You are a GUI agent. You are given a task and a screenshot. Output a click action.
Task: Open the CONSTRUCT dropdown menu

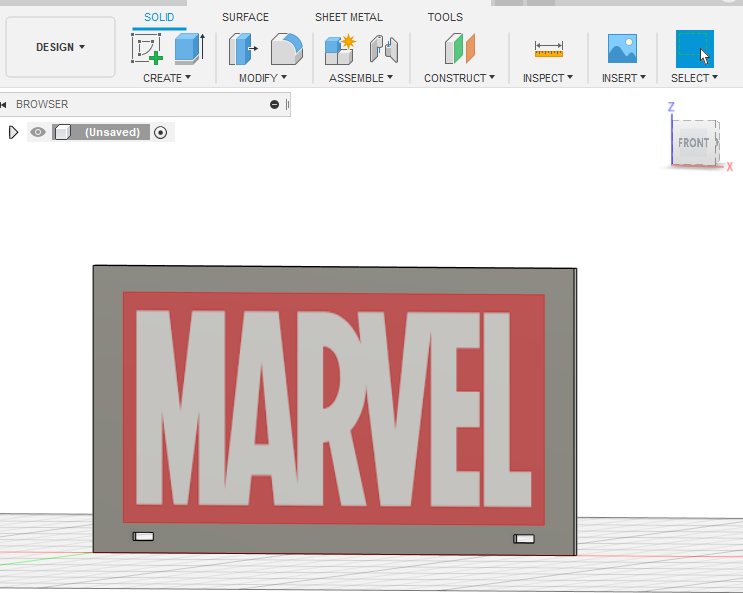(x=459, y=78)
